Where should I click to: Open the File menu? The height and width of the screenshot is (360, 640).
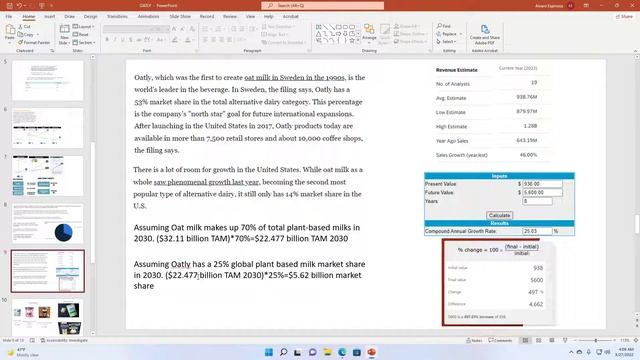(x=9, y=16)
